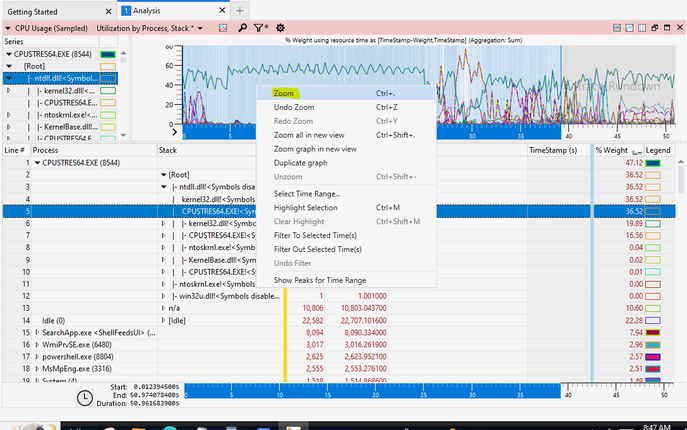Click the chart type icon beside the preset name

(223, 28)
